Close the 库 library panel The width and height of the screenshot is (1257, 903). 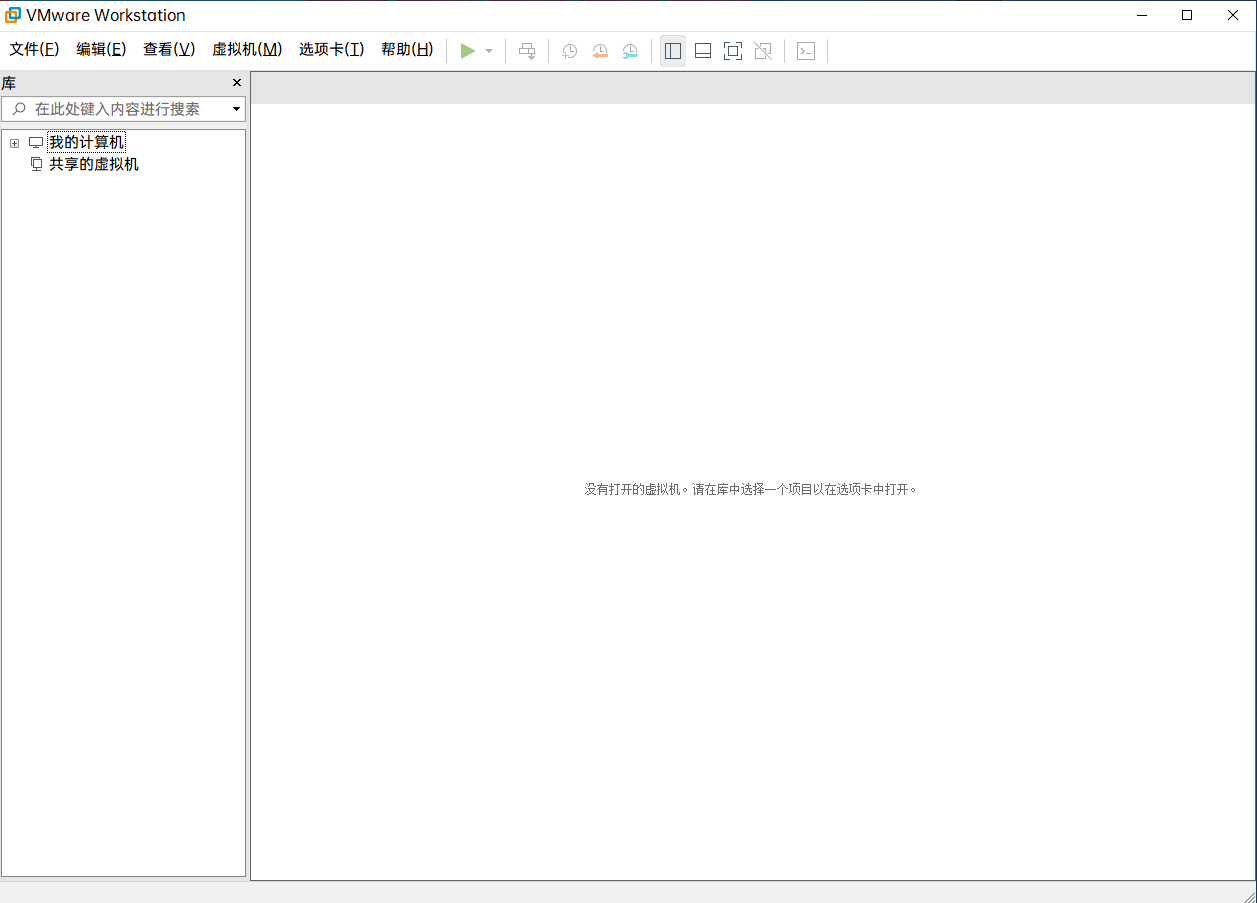point(237,83)
